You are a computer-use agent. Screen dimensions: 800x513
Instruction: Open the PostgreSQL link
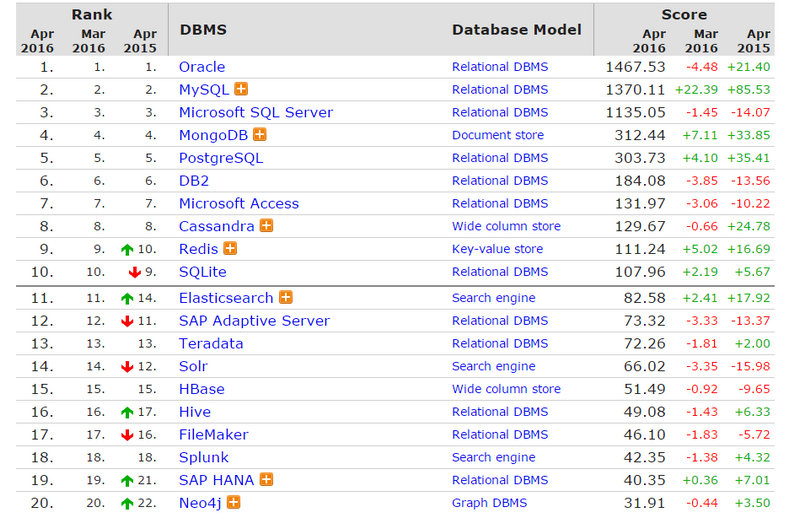[x=221, y=158]
